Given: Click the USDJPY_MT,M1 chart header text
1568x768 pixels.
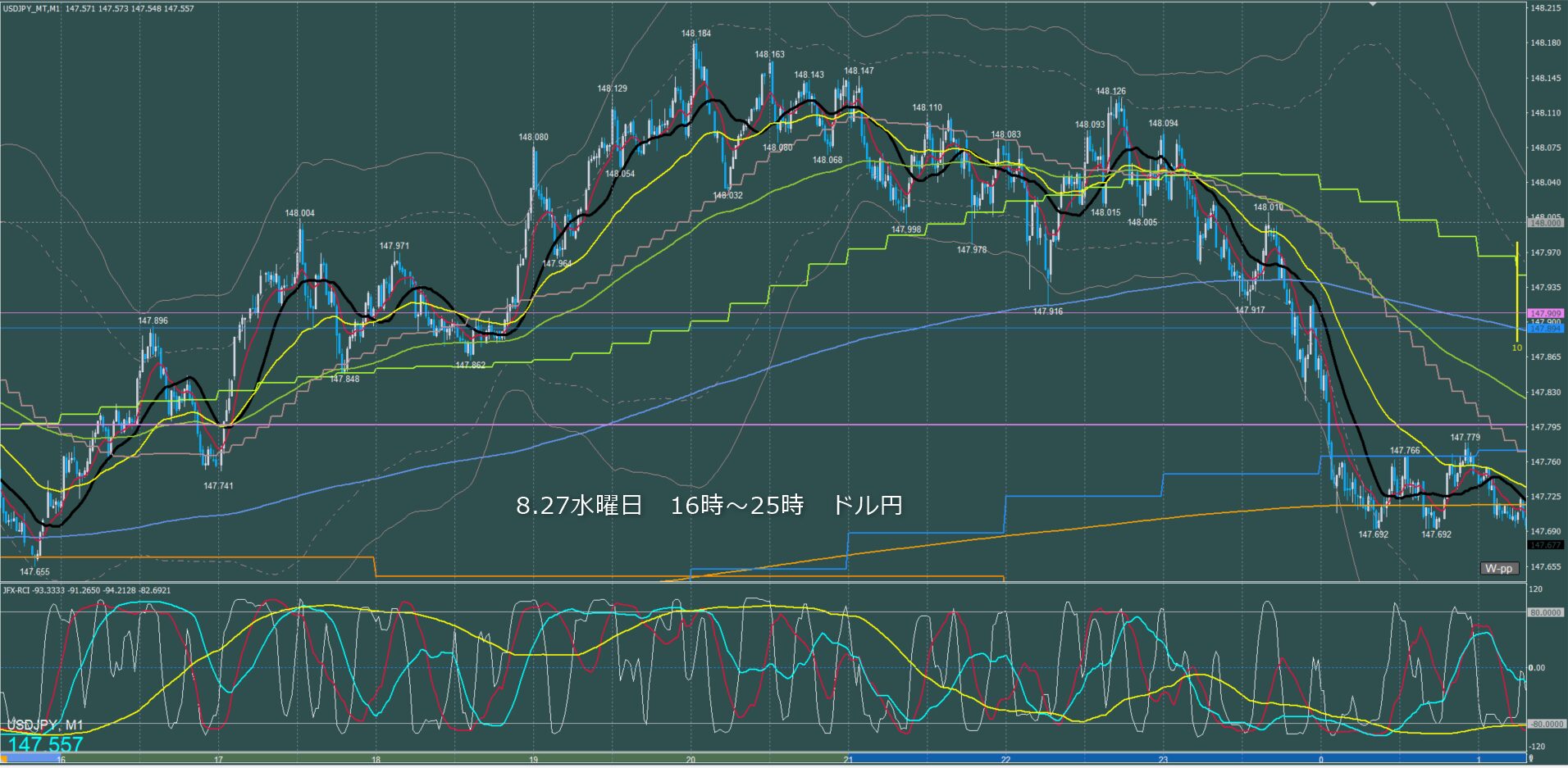Looking at the screenshot, I should pos(31,8).
